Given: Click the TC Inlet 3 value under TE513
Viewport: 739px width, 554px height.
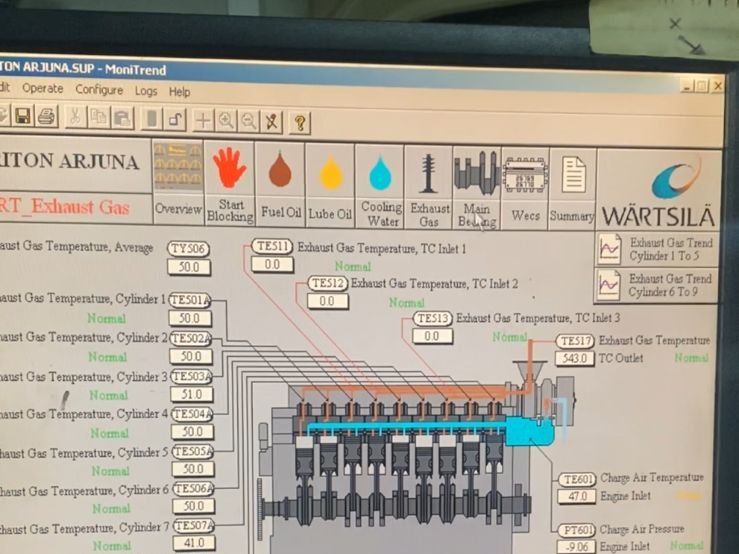Looking at the screenshot, I should click(432, 336).
